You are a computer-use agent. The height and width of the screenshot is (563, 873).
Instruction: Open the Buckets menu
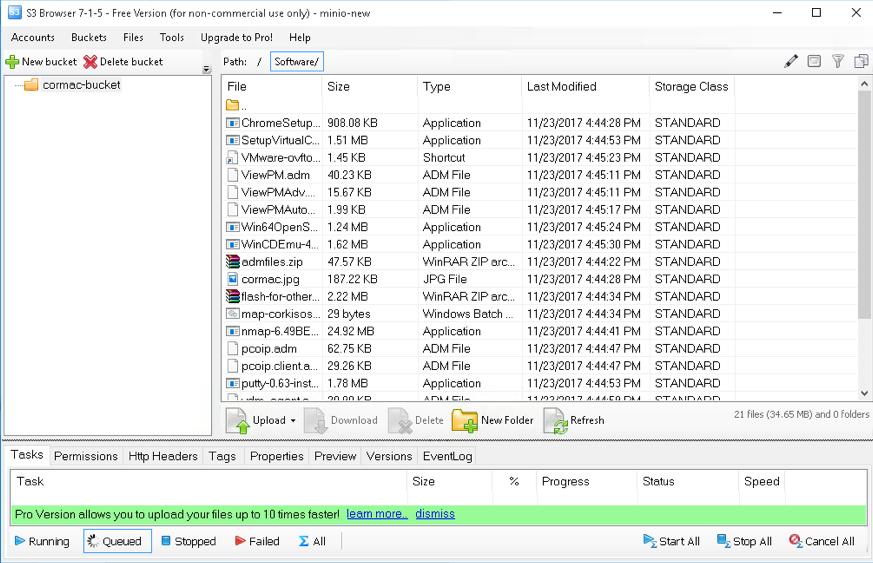point(89,37)
